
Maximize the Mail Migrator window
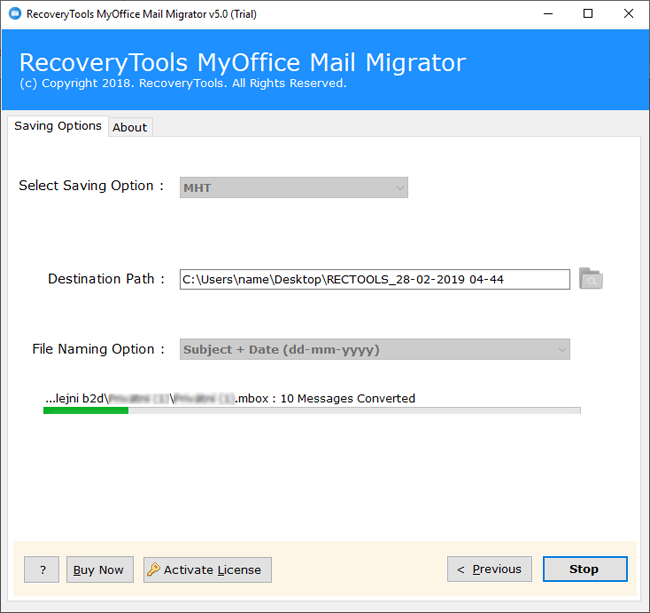pyautogui.click(x=588, y=14)
